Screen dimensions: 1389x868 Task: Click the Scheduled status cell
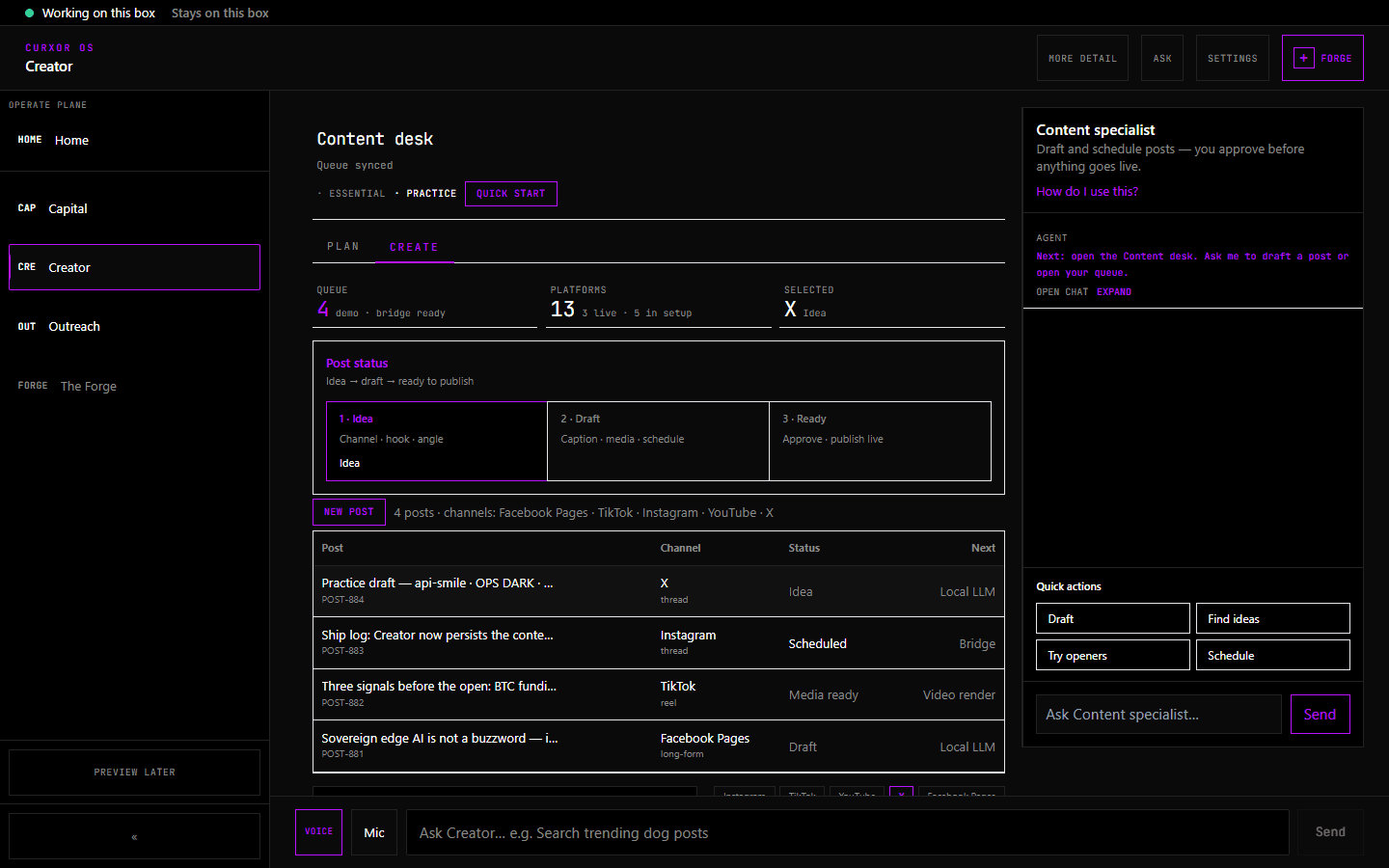click(x=817, y=644)
